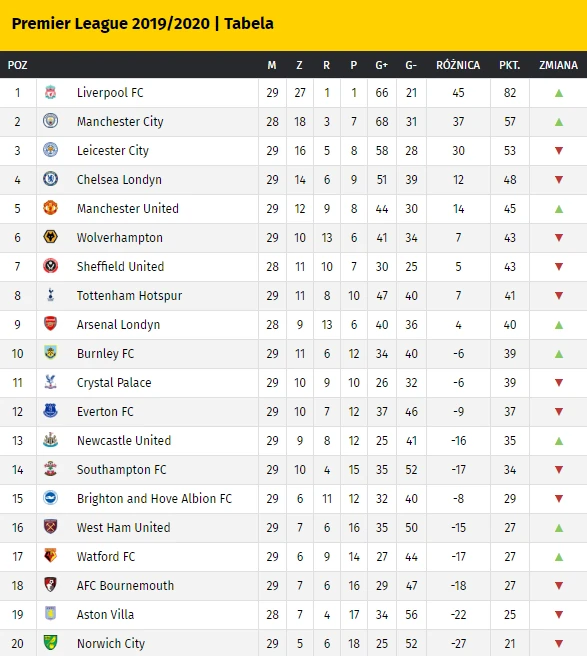The image size is (587, 656).
Task: Click the POZ column header
Action: click(x=18, y=65)
